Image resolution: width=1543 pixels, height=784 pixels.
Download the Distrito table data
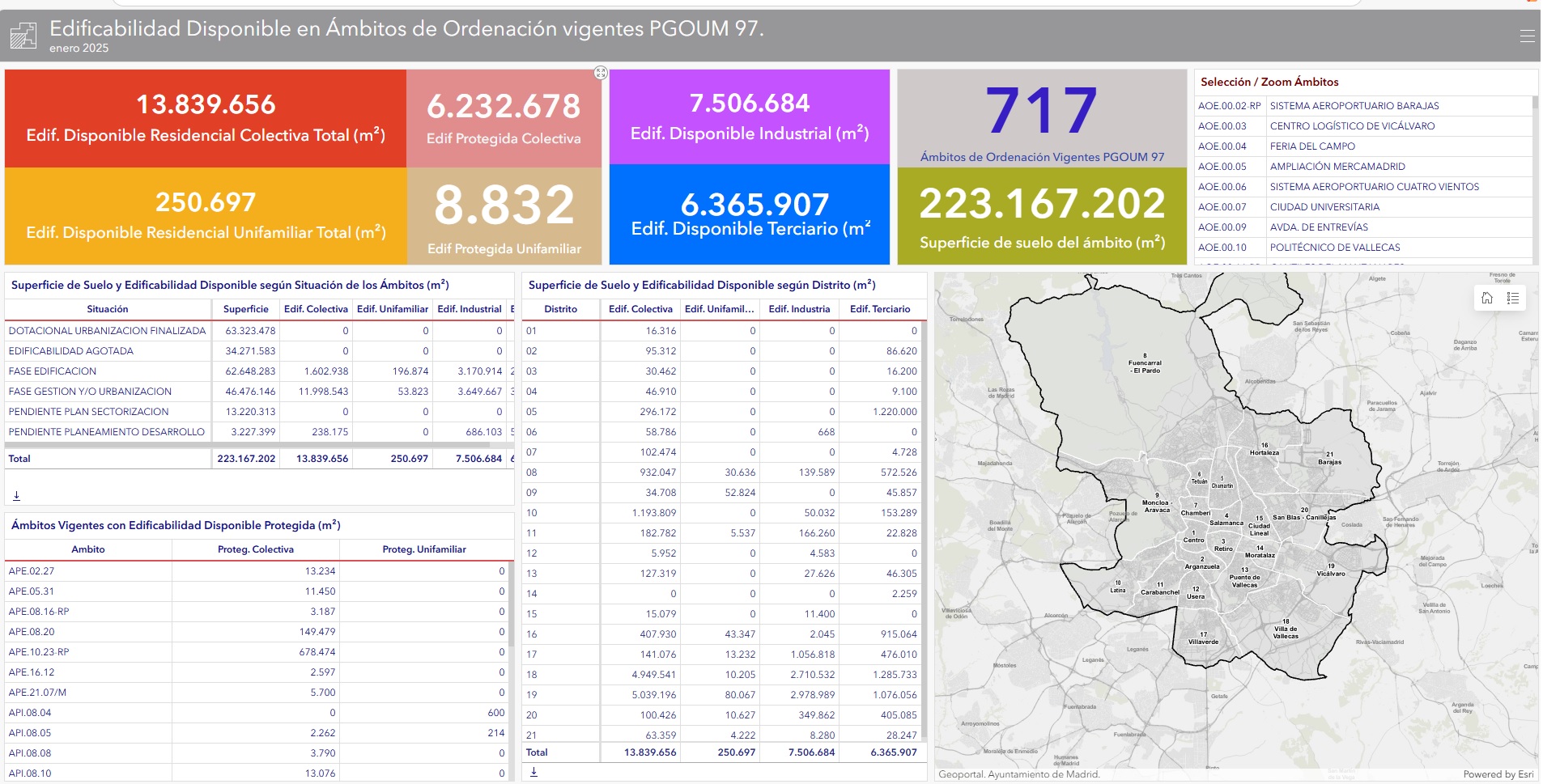[x=533, y=771]
